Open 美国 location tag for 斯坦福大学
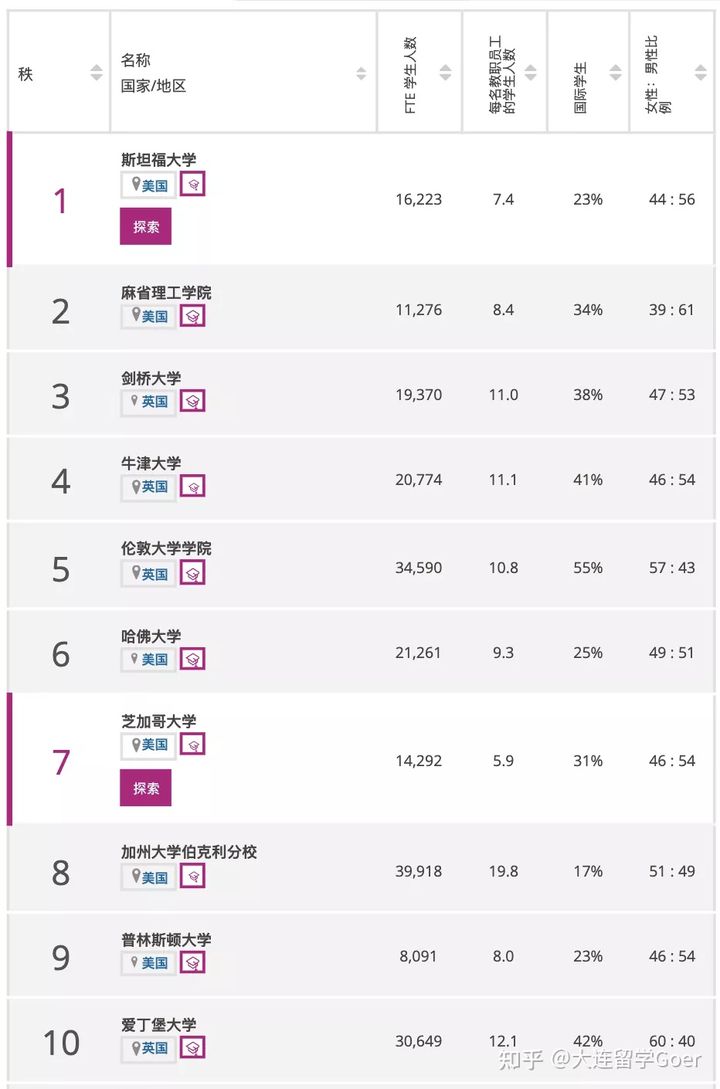Image resolution: width=720 pixels, height=1089 pixels. coord(149,185)
